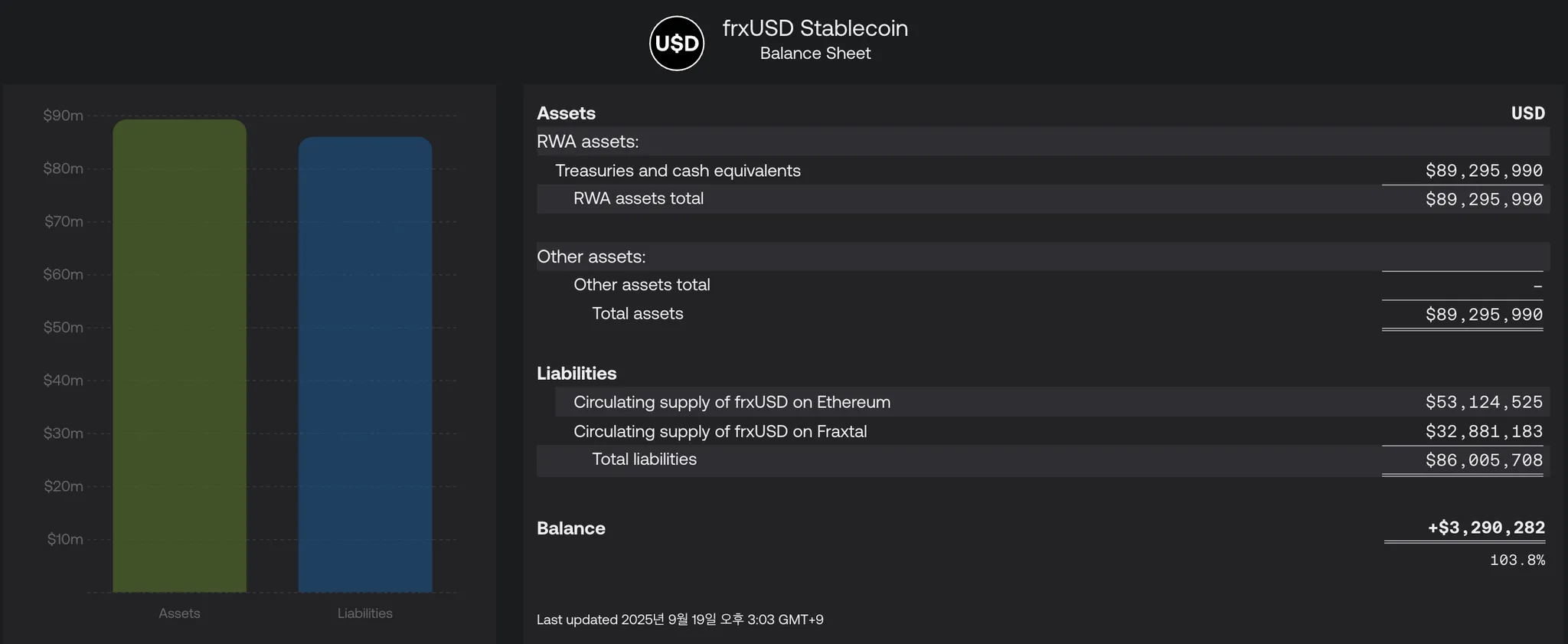
Task: Select the Total assets value $89,295,990
Action: (x=1483, y=314)
